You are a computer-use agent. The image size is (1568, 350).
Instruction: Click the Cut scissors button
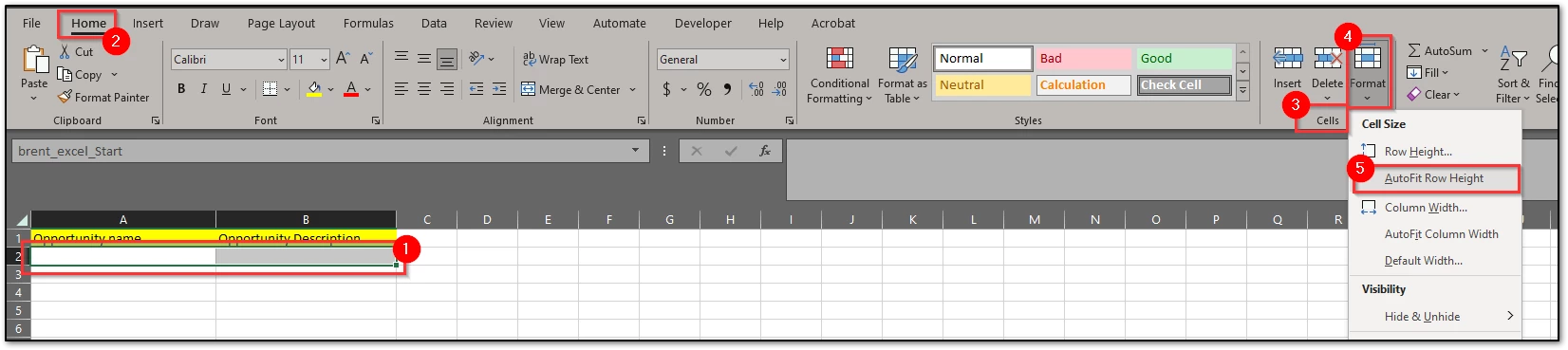tap(76, 52)
